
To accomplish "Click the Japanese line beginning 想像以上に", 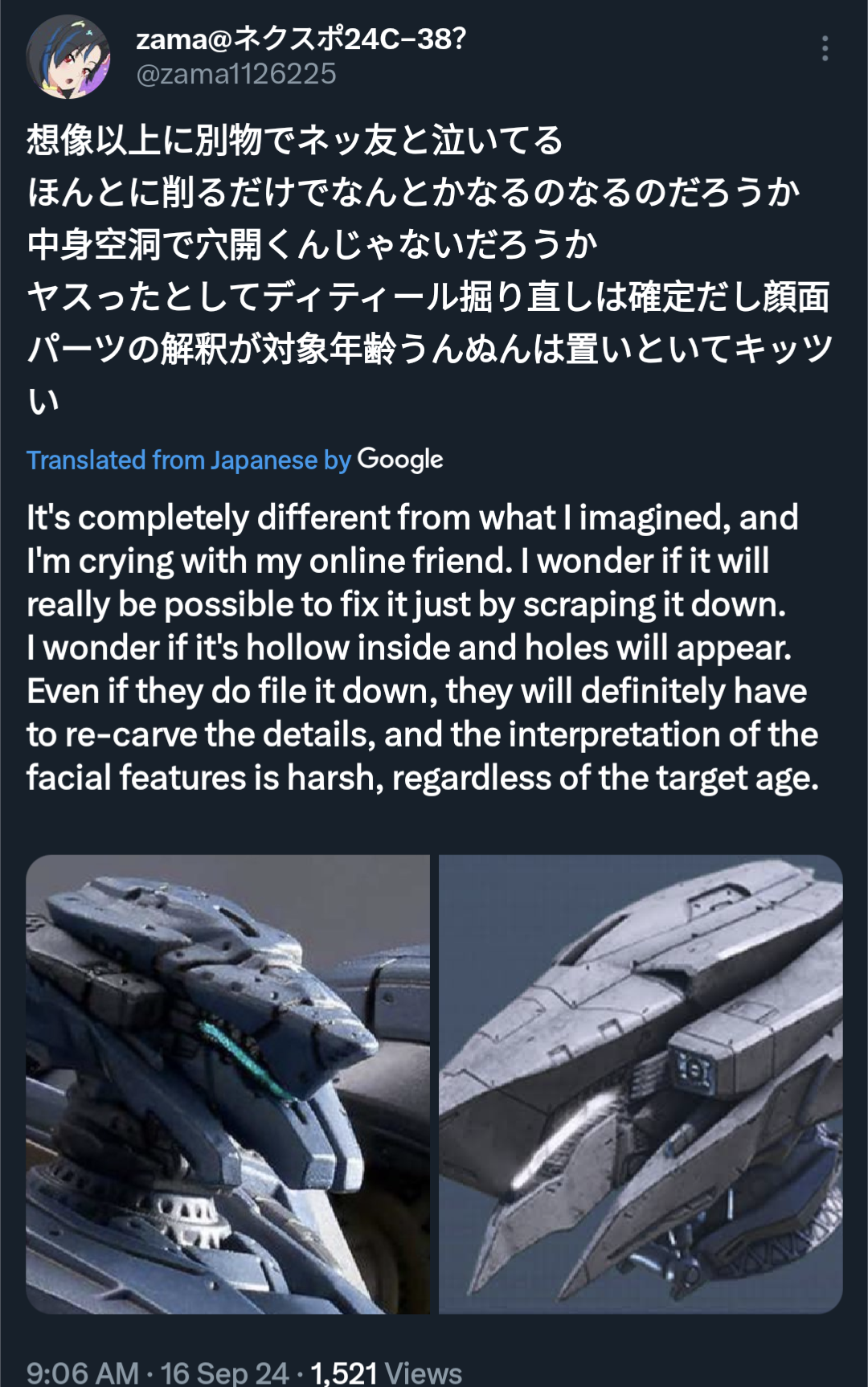I will pyautogui.click(x=295, y=140).
